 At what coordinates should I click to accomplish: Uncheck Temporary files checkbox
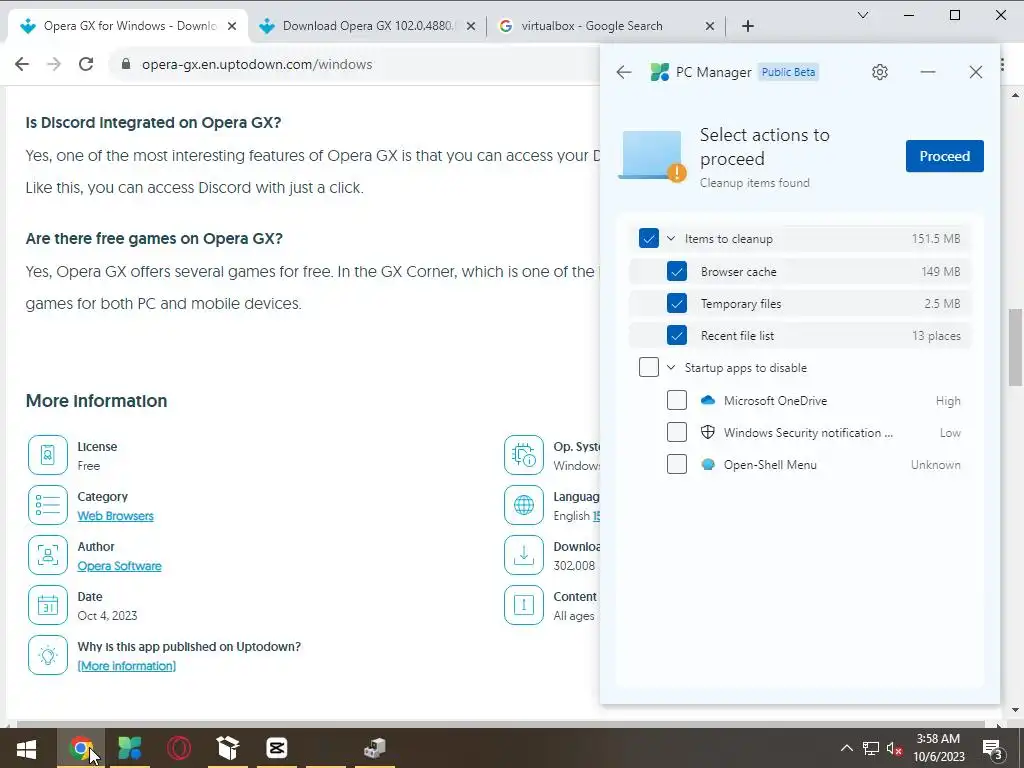(x=677, y=303)
